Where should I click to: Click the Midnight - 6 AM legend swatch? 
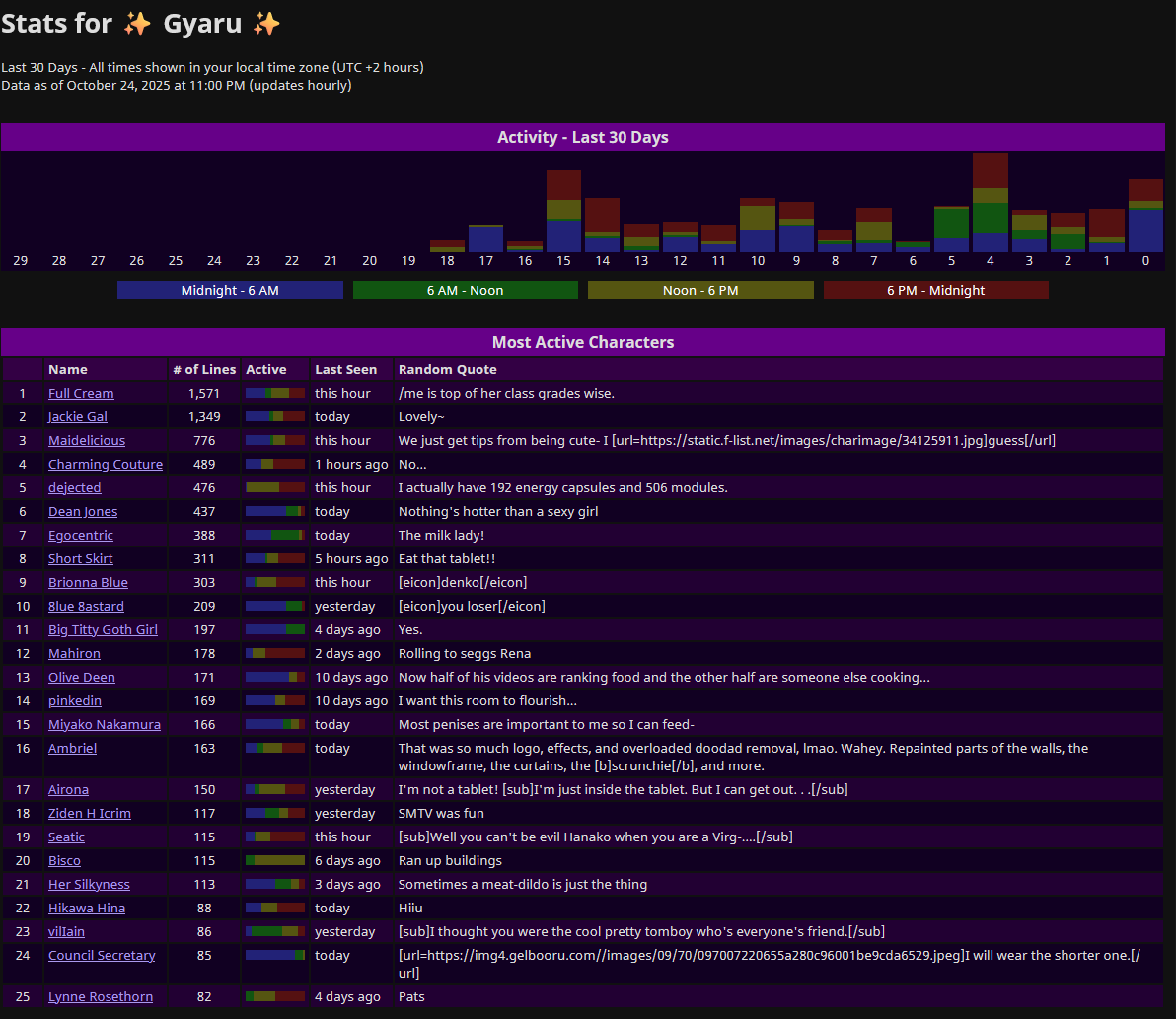click(230, 290)
